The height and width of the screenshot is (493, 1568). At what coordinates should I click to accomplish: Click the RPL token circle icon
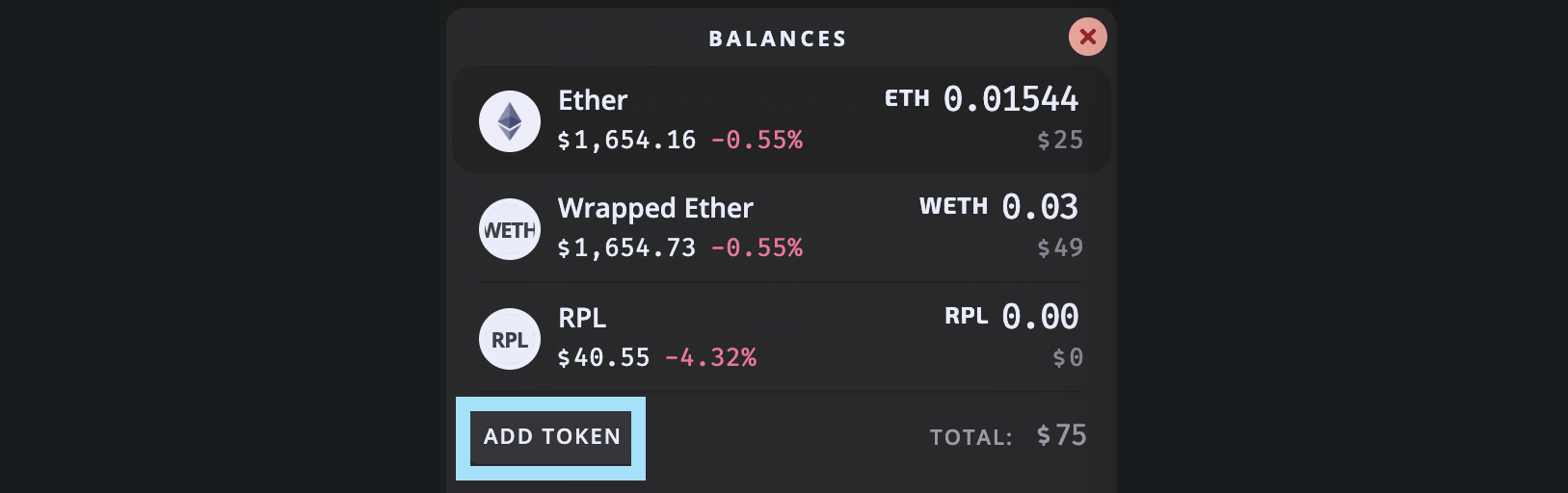pyautogui.click(x=510, y=339)
